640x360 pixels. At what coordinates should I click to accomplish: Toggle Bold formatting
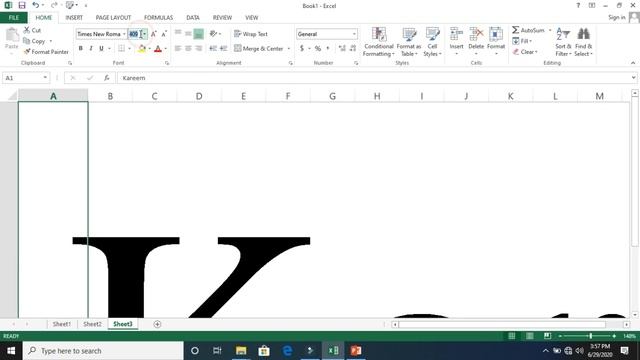point(80,49)
